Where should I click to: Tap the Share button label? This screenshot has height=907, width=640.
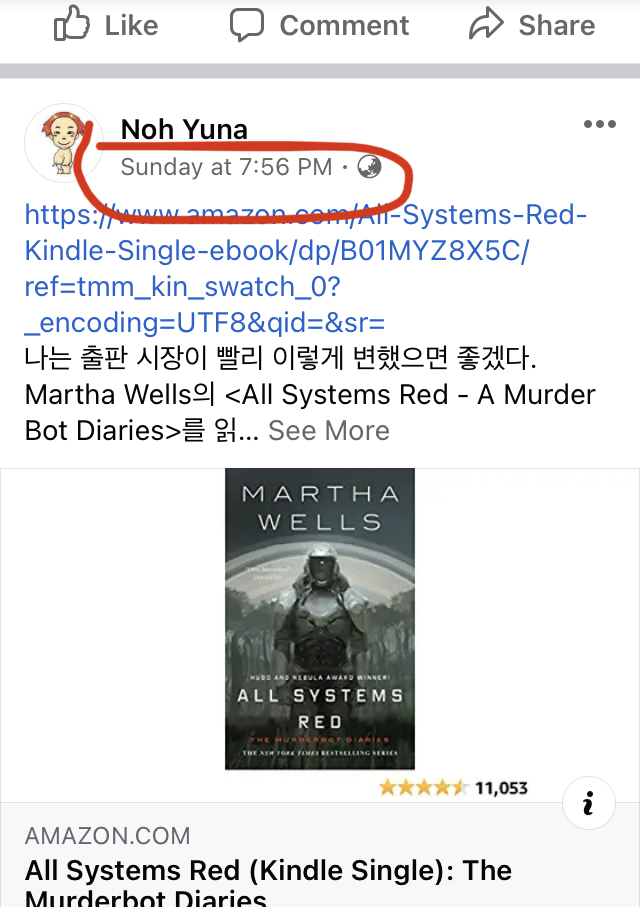pyautogui.click(x=557, y=25)
